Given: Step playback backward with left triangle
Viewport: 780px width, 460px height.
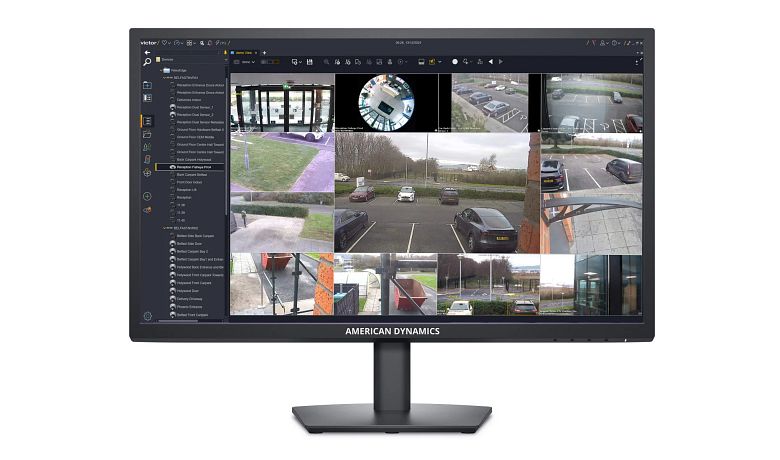Looking at the screenshot, I should tap(490, 62).
